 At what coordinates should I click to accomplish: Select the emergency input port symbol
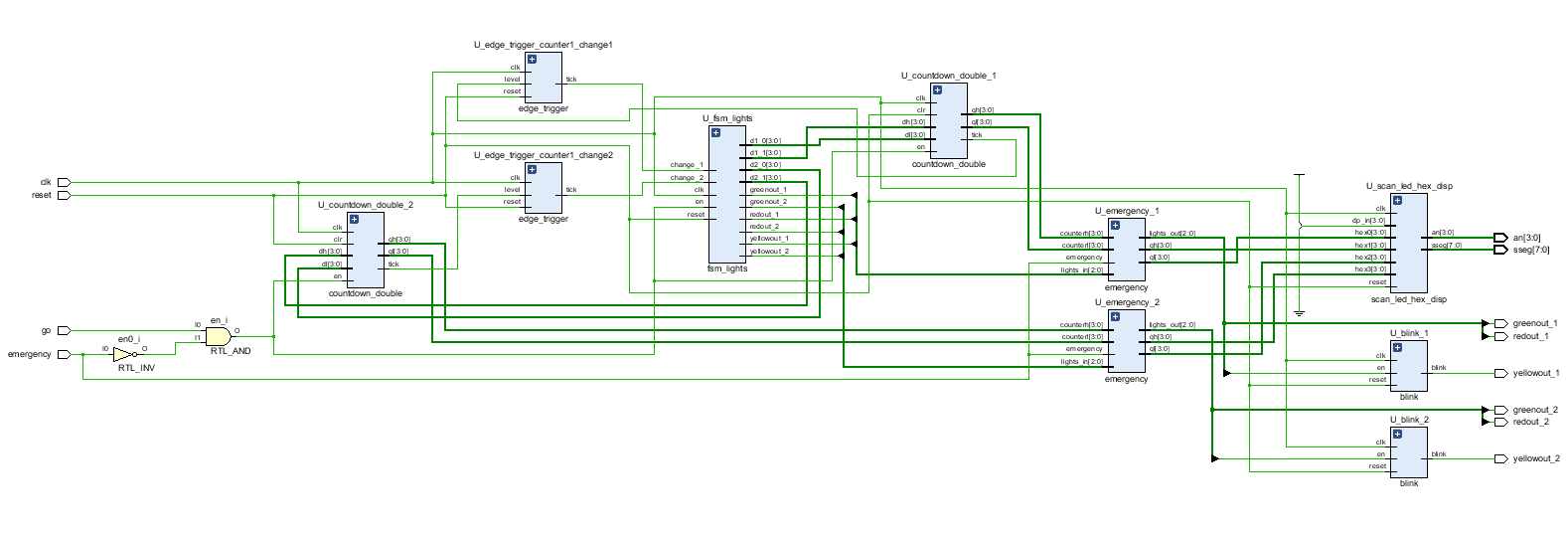tap(65, 354)
